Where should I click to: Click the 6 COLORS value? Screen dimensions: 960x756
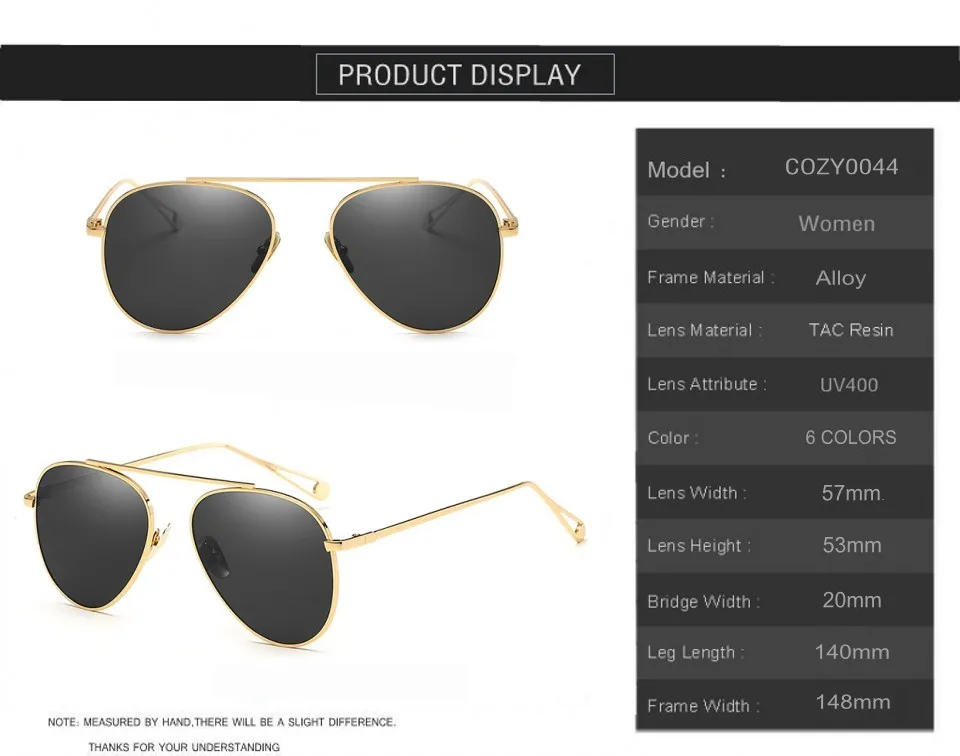coord(850,437)
